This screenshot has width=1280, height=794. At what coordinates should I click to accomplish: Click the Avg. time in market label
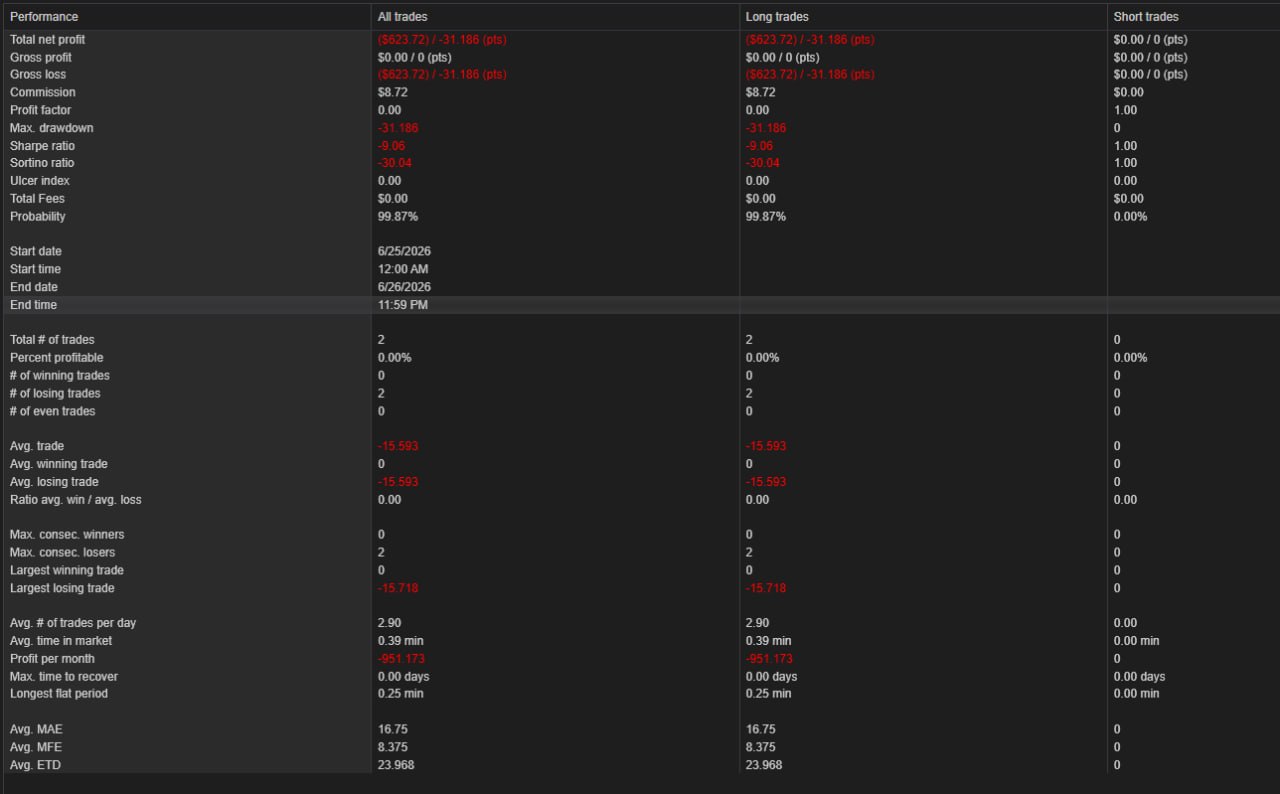click(x=61, y=641)
